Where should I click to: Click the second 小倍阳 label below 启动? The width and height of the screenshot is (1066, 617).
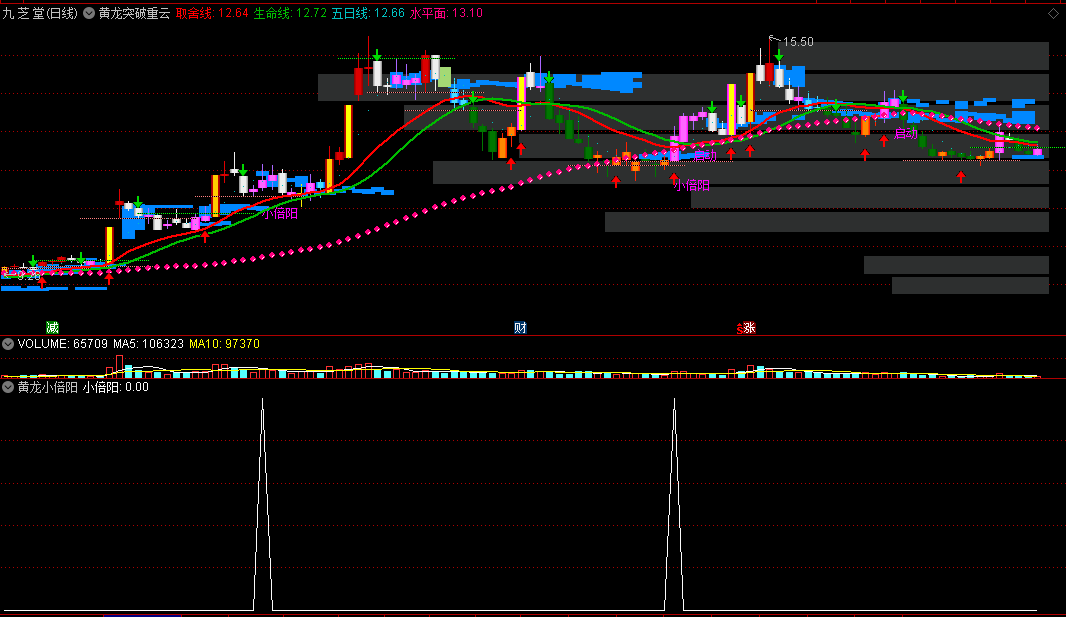pos(692,185)
